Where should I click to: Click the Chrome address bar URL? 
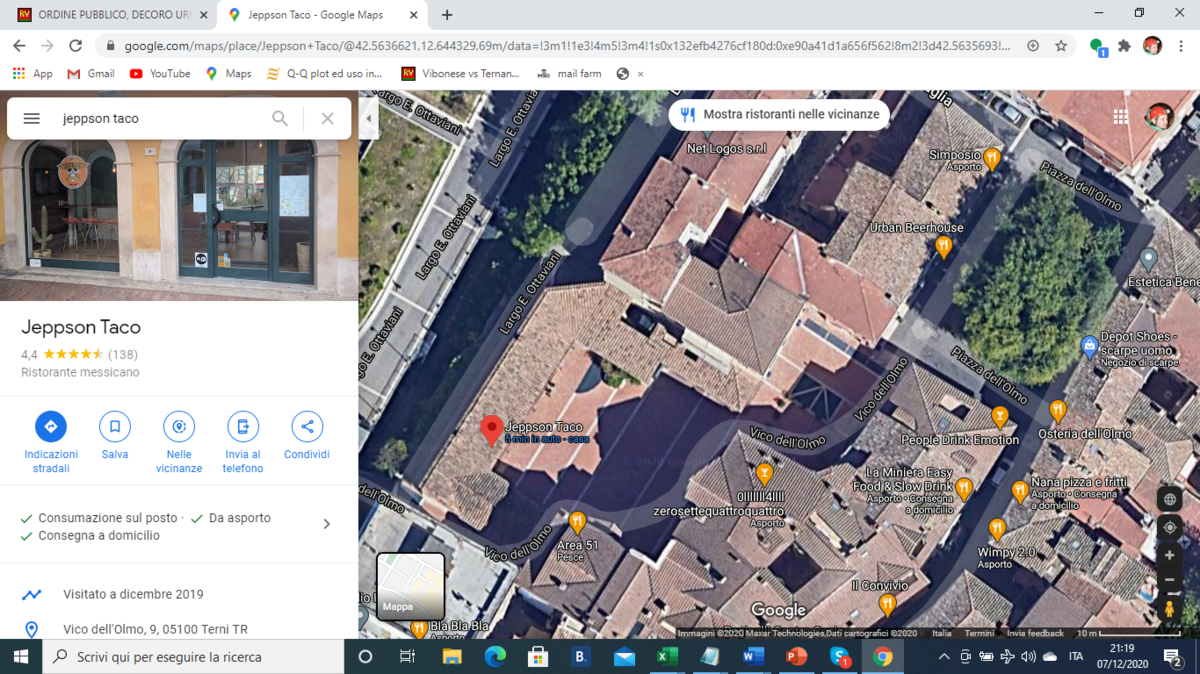coord(565,46)
